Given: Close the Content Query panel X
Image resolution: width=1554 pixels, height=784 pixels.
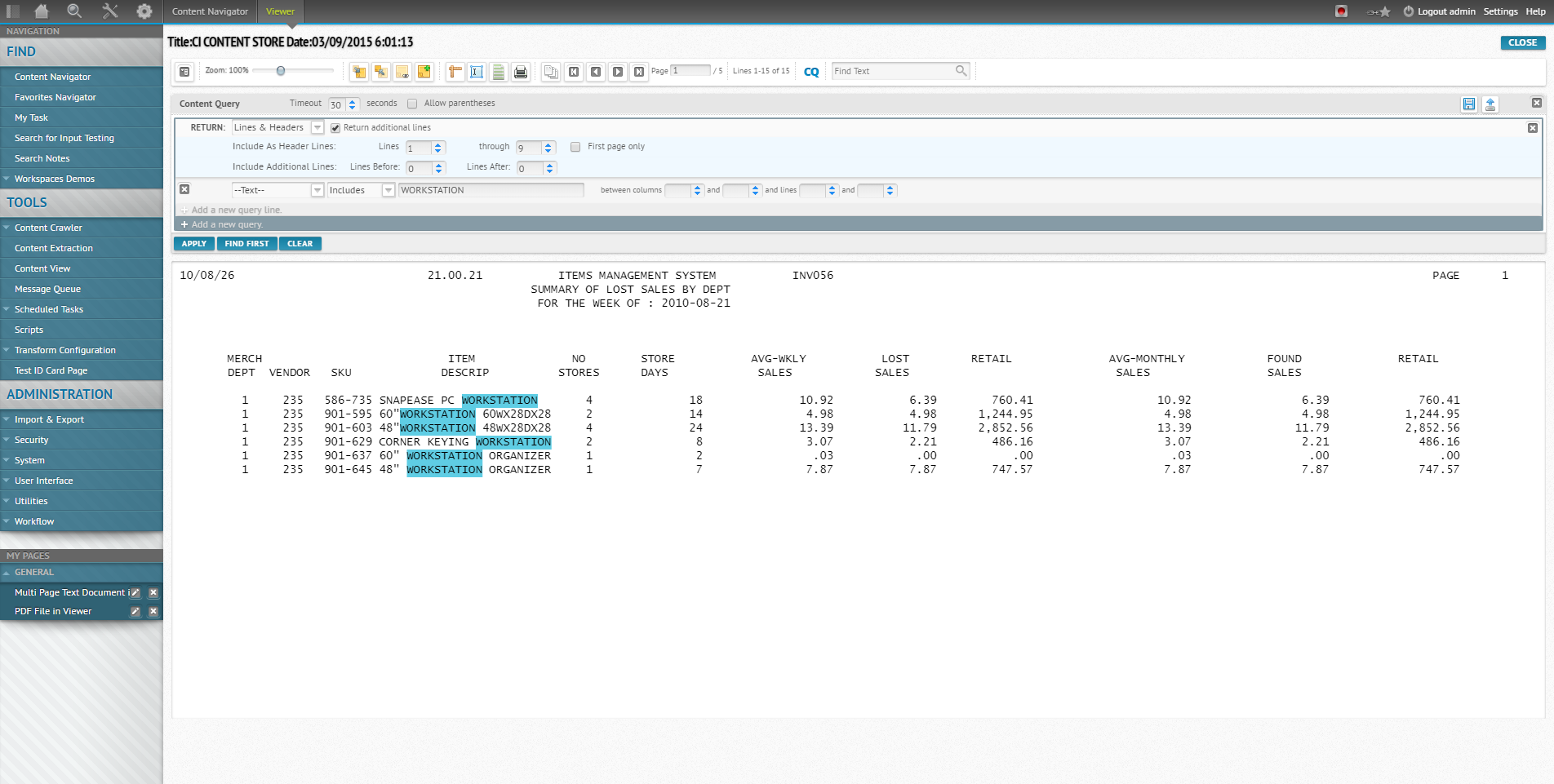Looking at the screenshot, I should pos(1537,103).
